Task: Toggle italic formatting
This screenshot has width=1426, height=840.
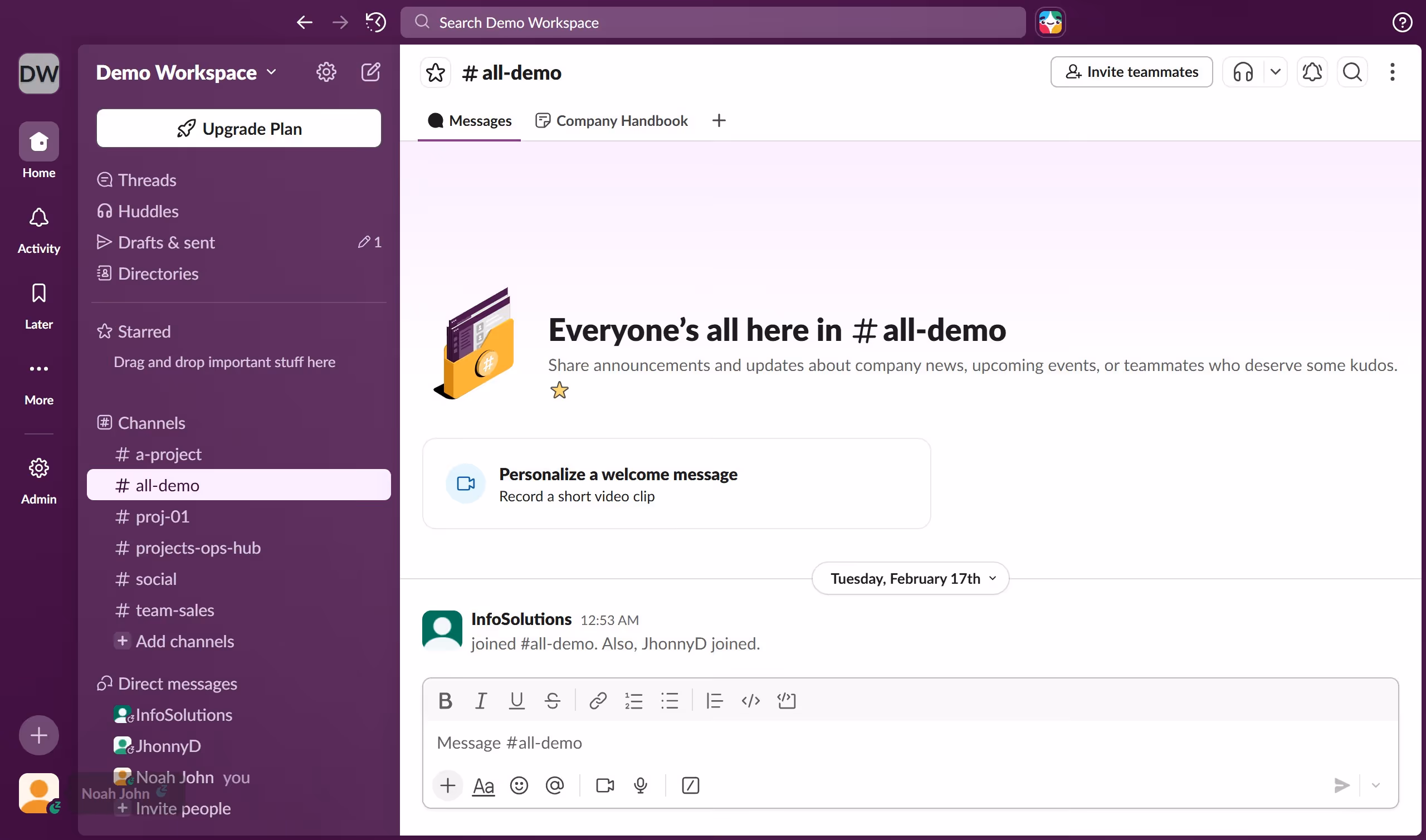Action: [x=480, y=701]
